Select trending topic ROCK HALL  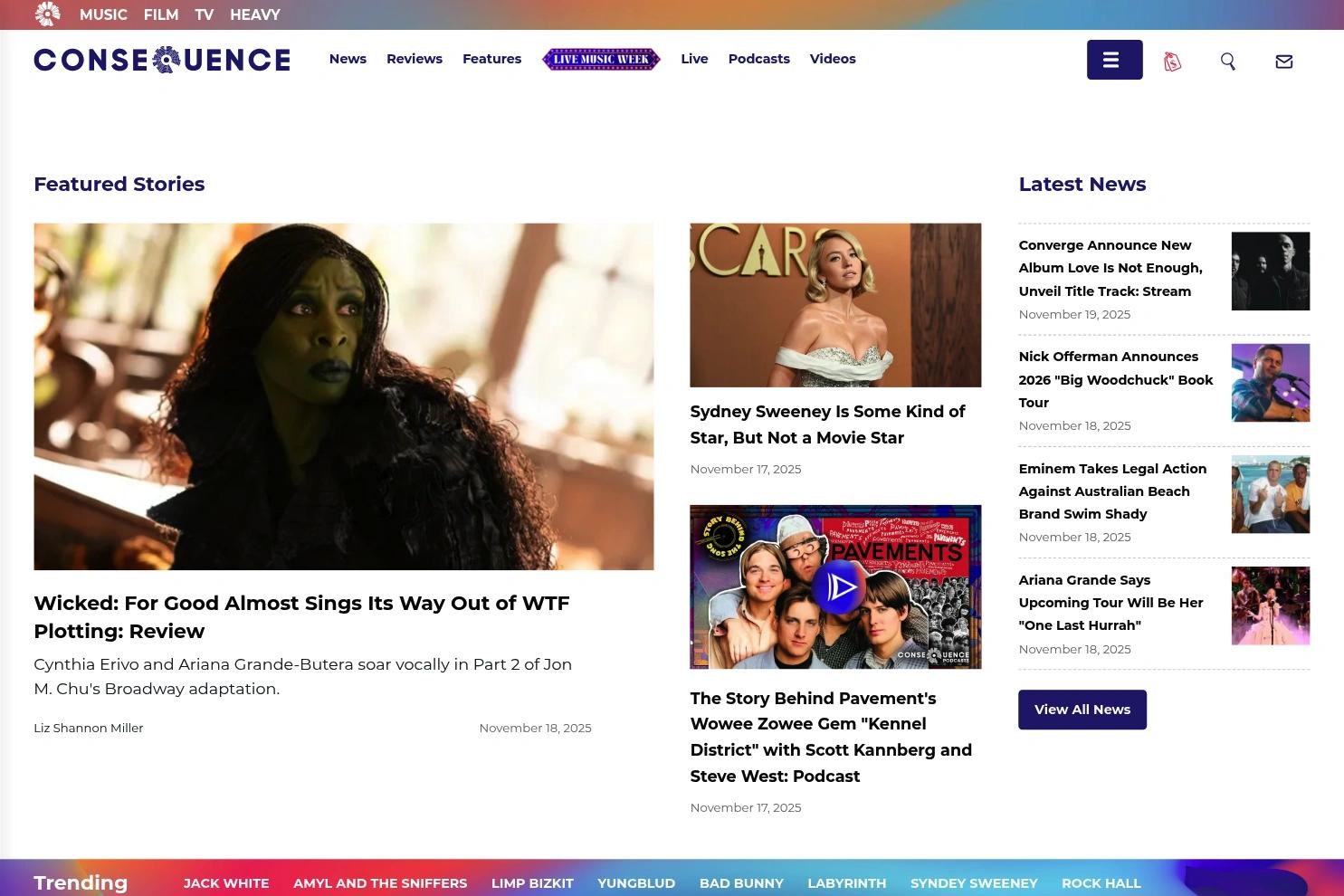pos(1101,883)
